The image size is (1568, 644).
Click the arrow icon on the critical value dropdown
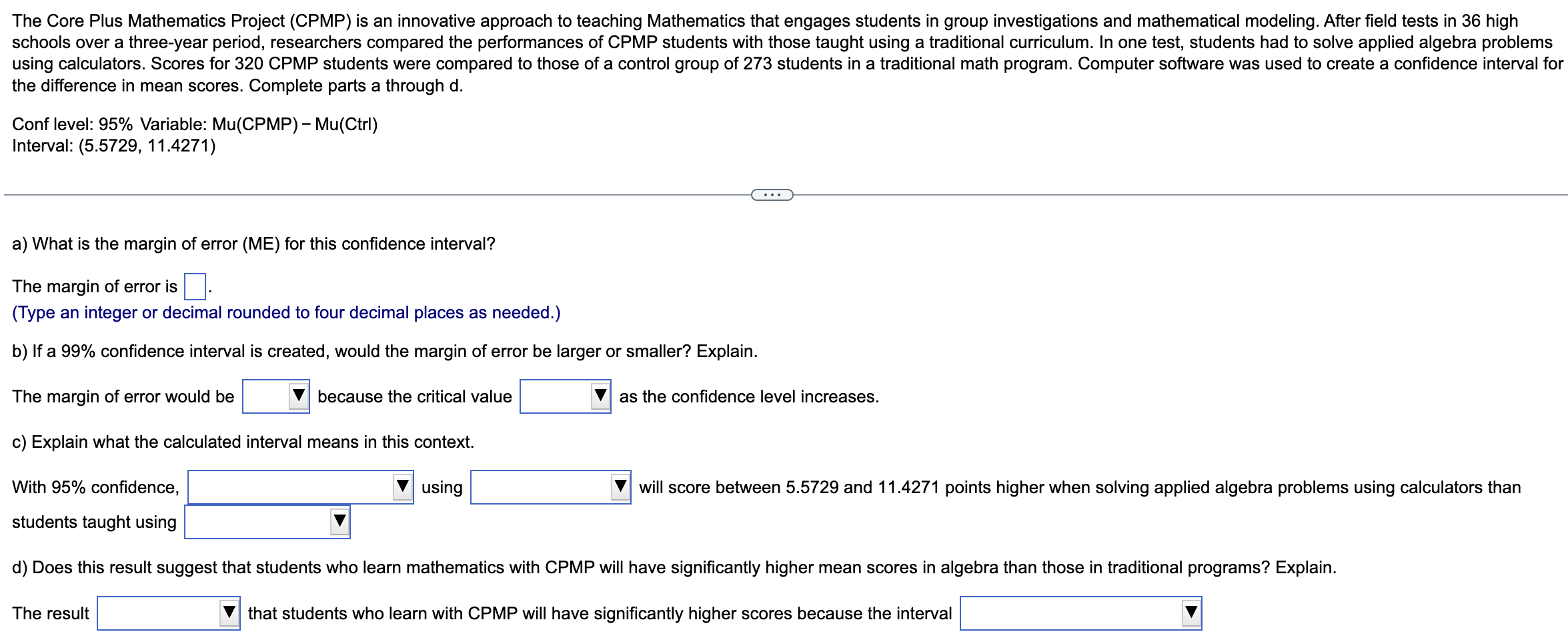point(598,396)
